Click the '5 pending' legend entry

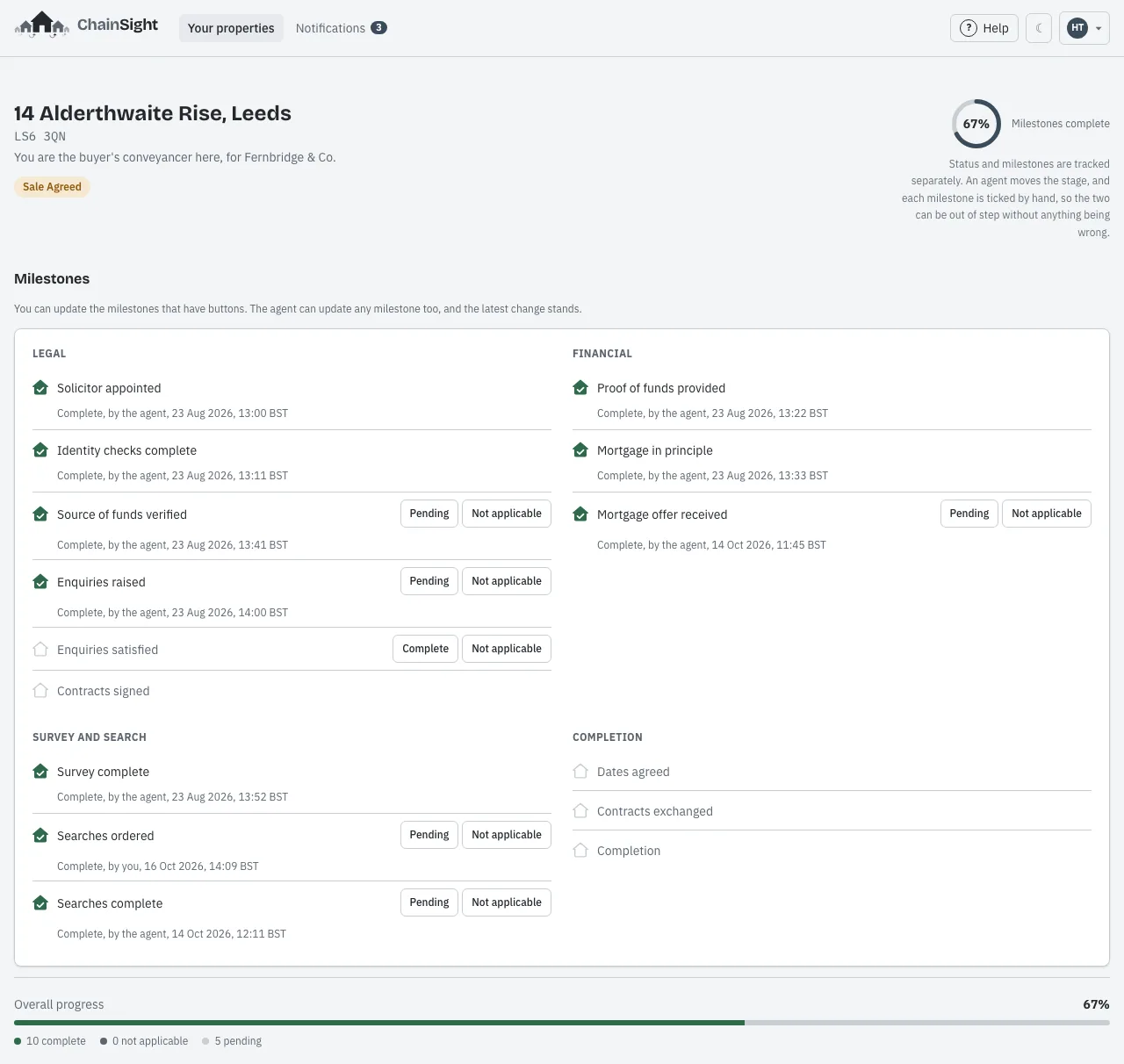tap(232, 1041)
